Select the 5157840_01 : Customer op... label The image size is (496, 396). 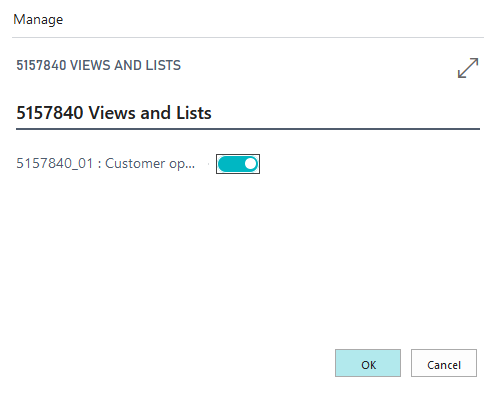[x=106, y=164]
